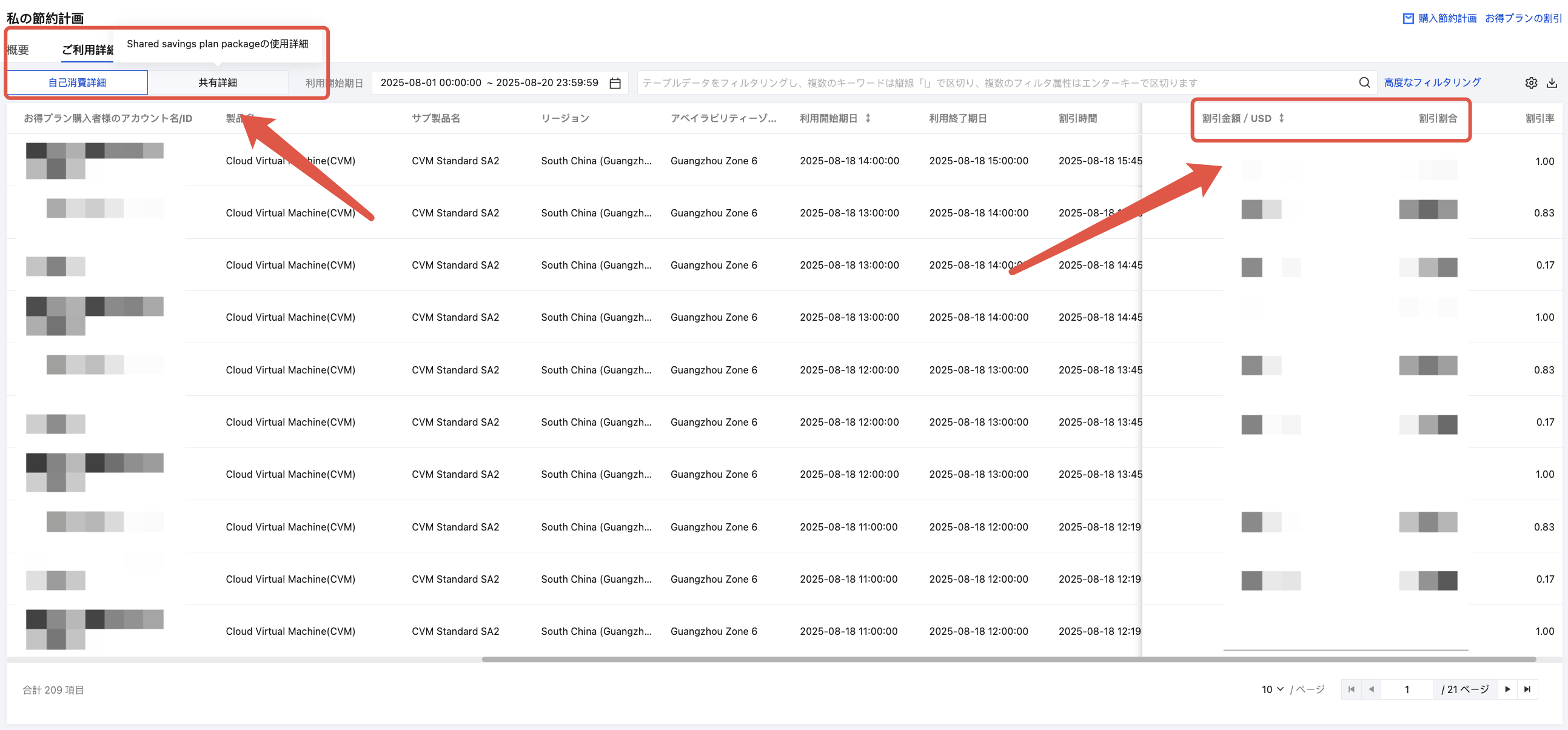Image resolution: width=1568 pixels, height=730 pixels.
Task: Select the 自己消費詳細 segment
Action: [77, 83]
